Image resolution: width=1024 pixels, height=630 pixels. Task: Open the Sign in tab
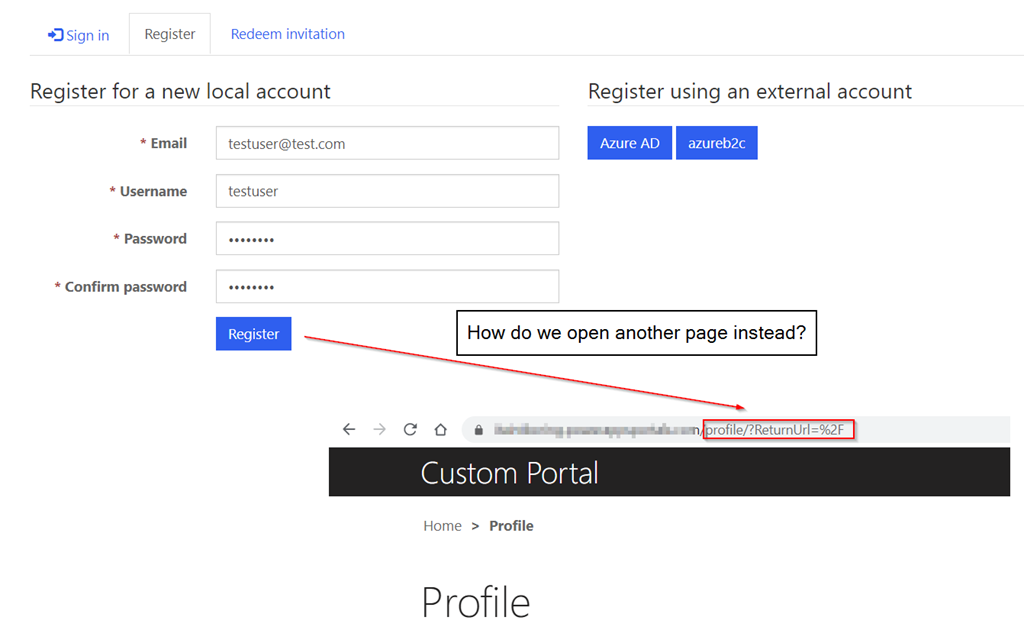tap(79, 35)
